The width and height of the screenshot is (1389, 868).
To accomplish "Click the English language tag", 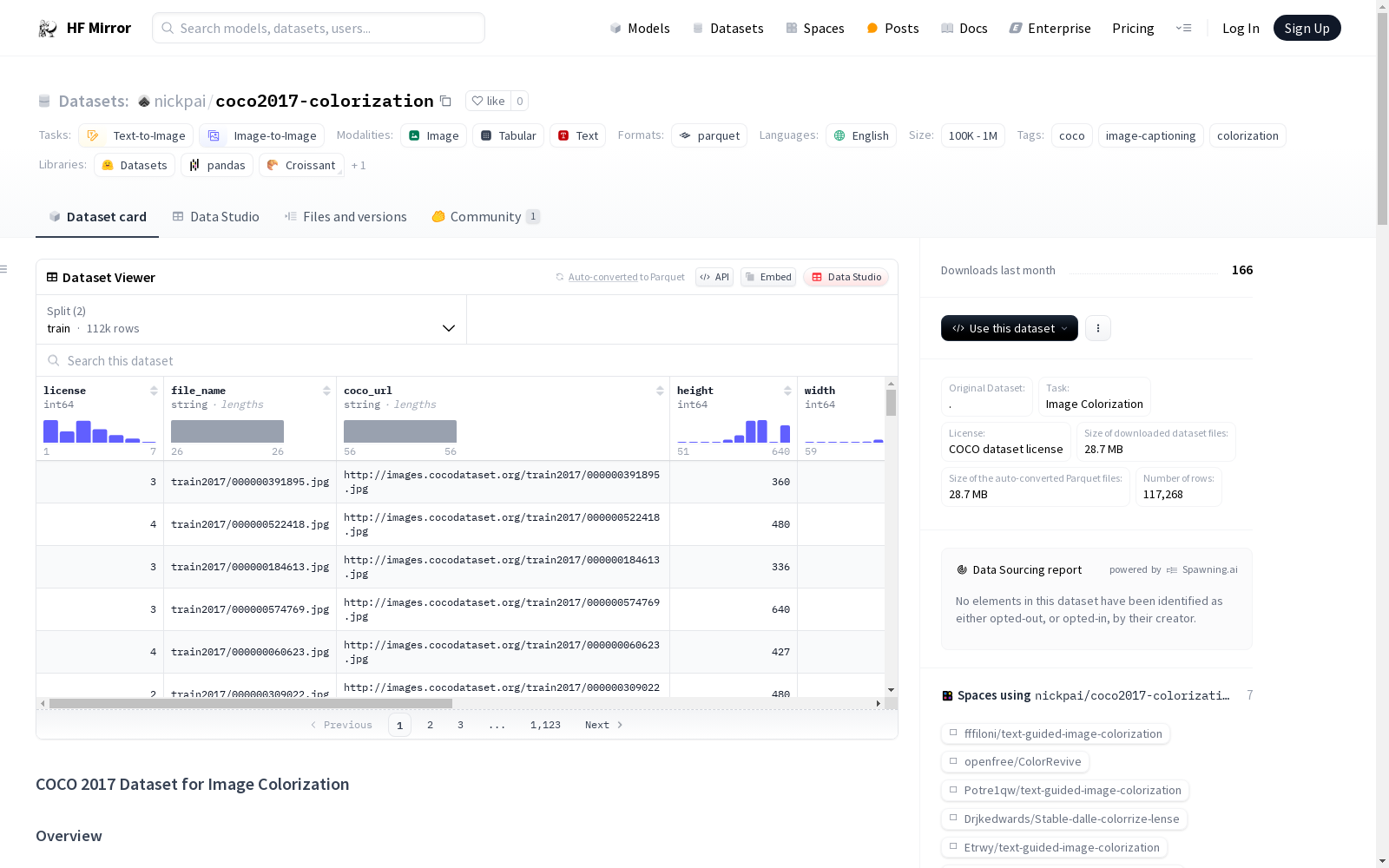I will tap(861, 135).
